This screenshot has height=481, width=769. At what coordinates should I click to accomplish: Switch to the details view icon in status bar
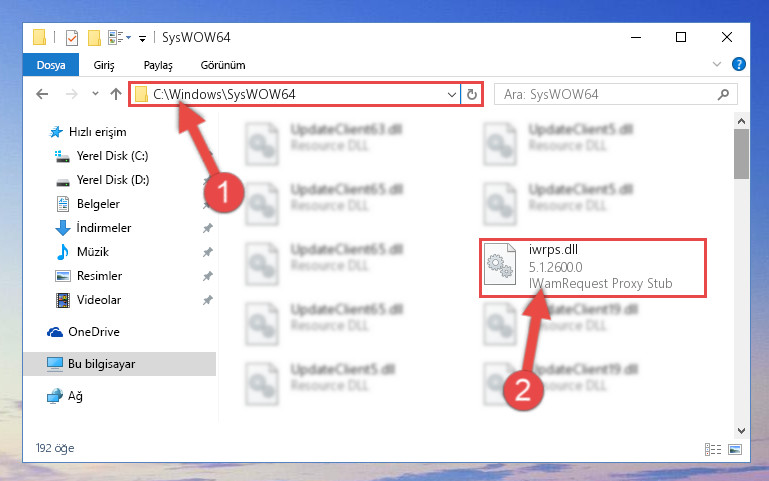713,449
